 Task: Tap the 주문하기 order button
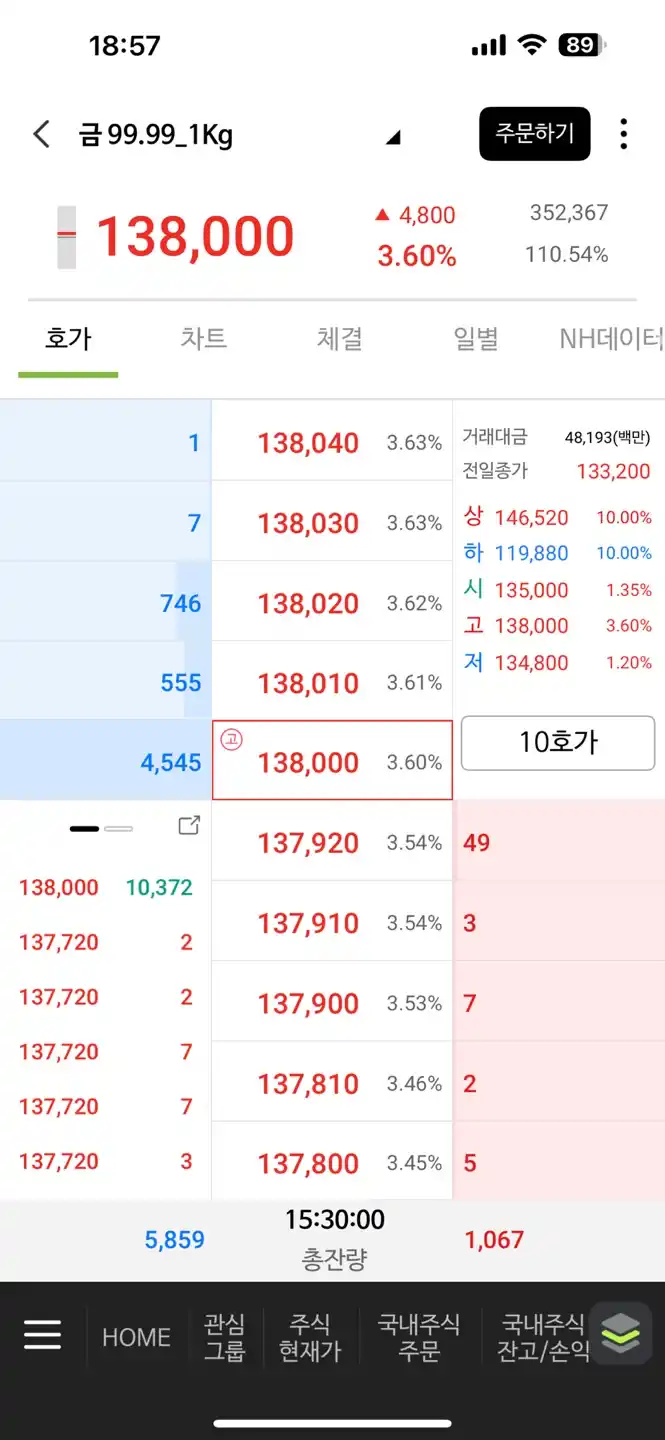tap(535, 133)
